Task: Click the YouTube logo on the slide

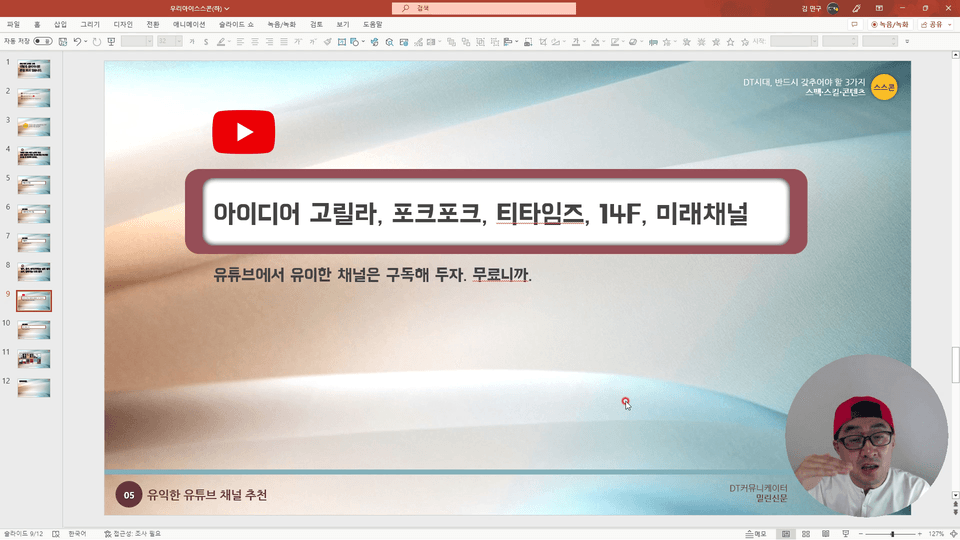Action: [x=244, y=132]
